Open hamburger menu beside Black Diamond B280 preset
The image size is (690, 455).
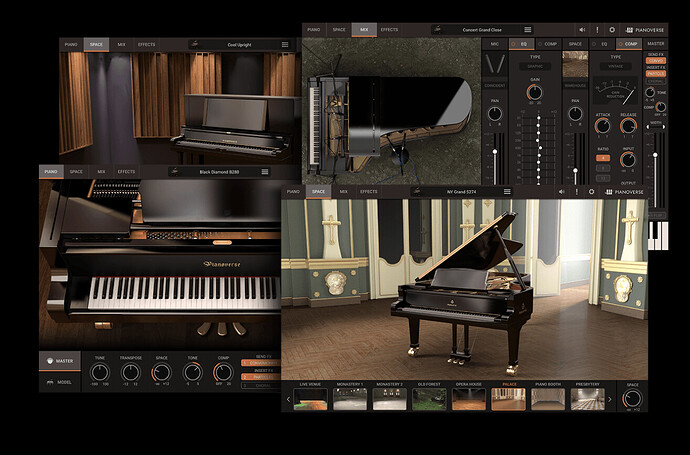pyautogui.click(x=265, y=172)
